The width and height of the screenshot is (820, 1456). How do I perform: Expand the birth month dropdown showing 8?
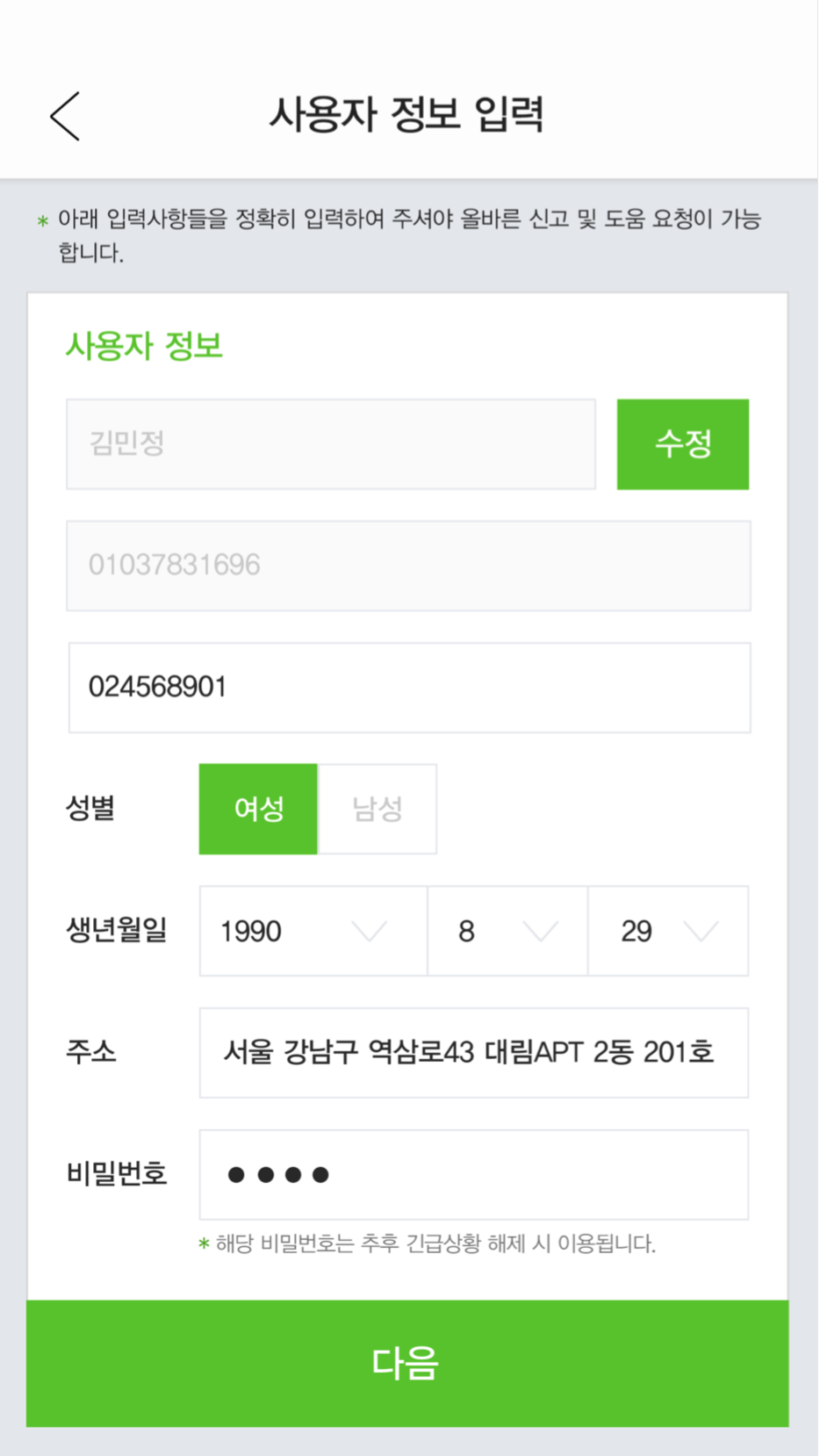(x=507, y=931)
